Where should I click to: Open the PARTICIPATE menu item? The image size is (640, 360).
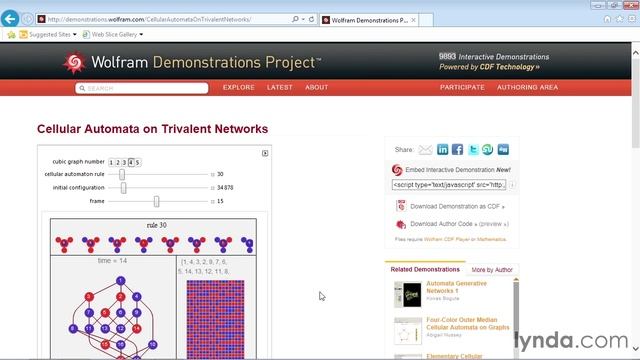[x=462, y=87]
